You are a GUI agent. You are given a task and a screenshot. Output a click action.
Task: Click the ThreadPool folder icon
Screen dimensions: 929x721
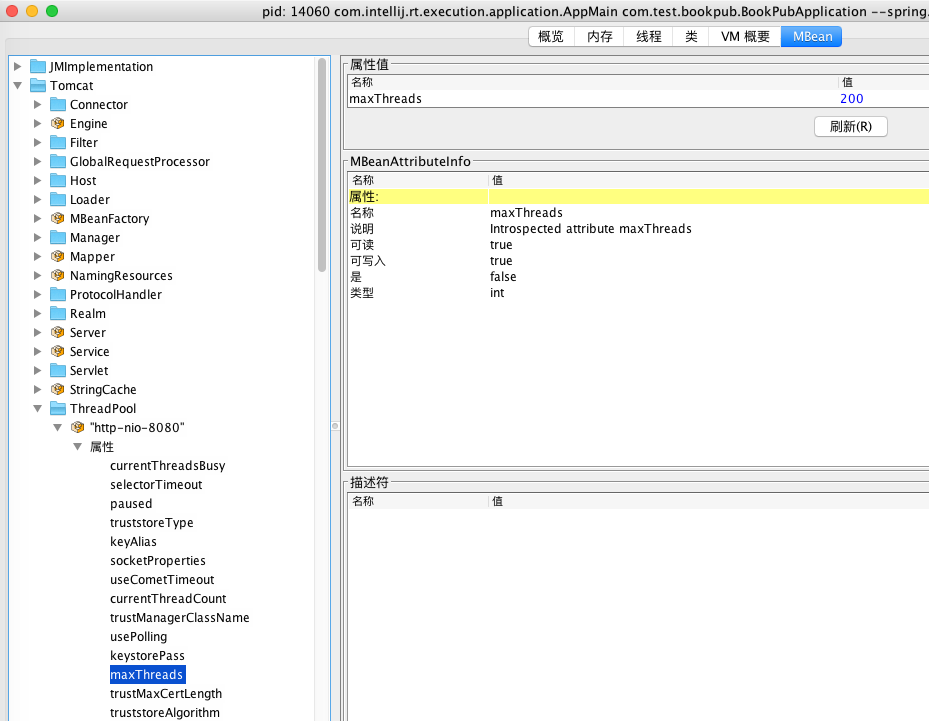pos(58,409)
